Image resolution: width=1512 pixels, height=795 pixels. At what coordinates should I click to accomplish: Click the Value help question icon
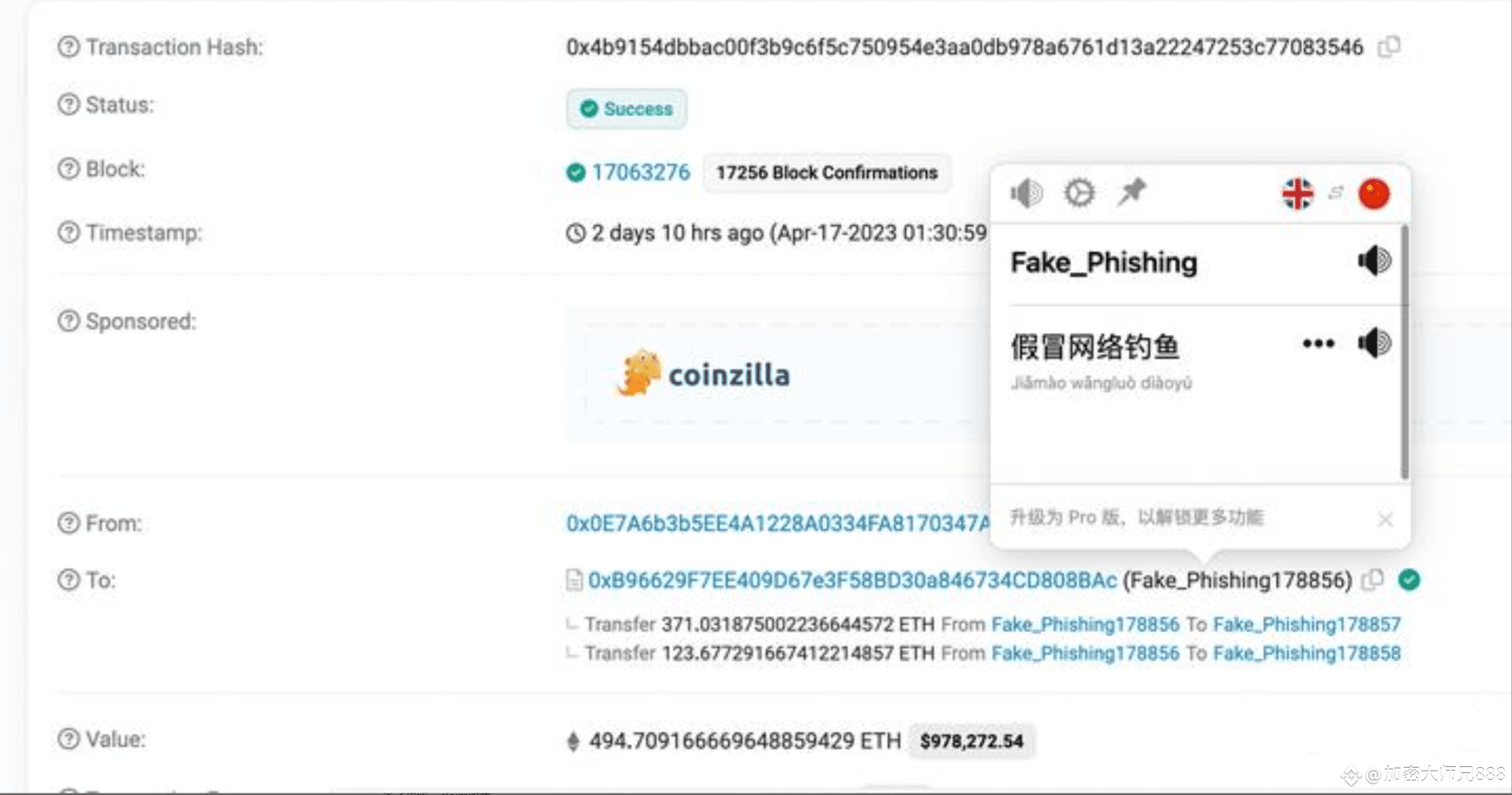[68, 739]
